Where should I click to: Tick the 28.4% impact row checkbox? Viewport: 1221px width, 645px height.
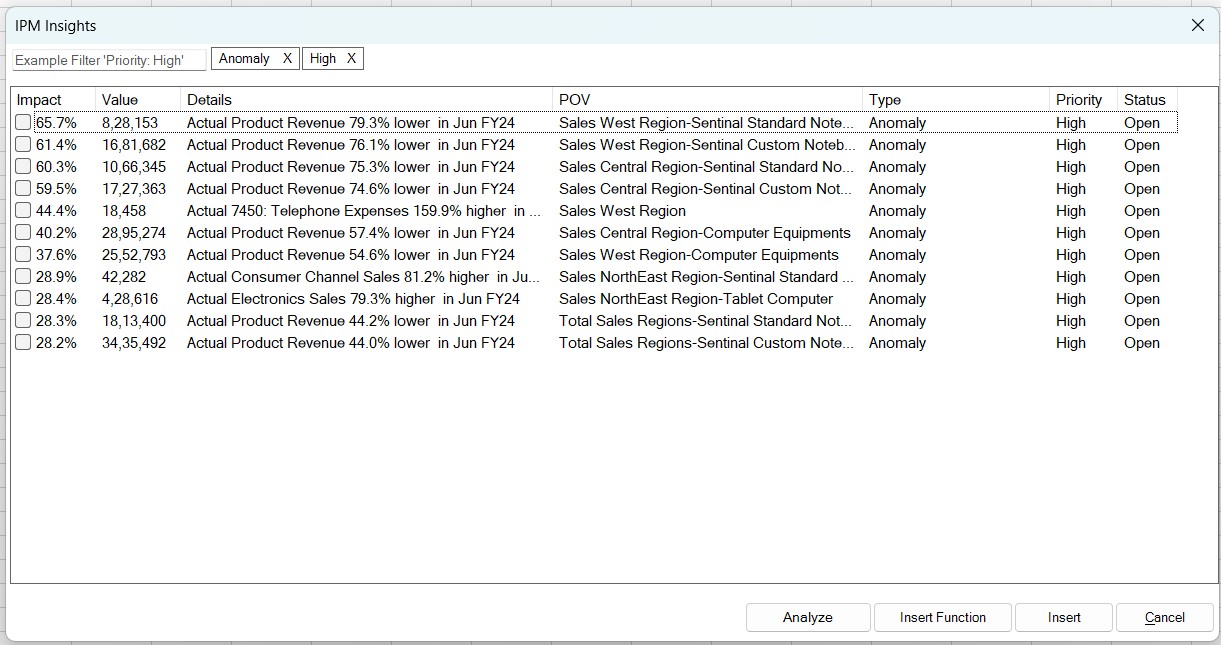click(x=23, y=298)
